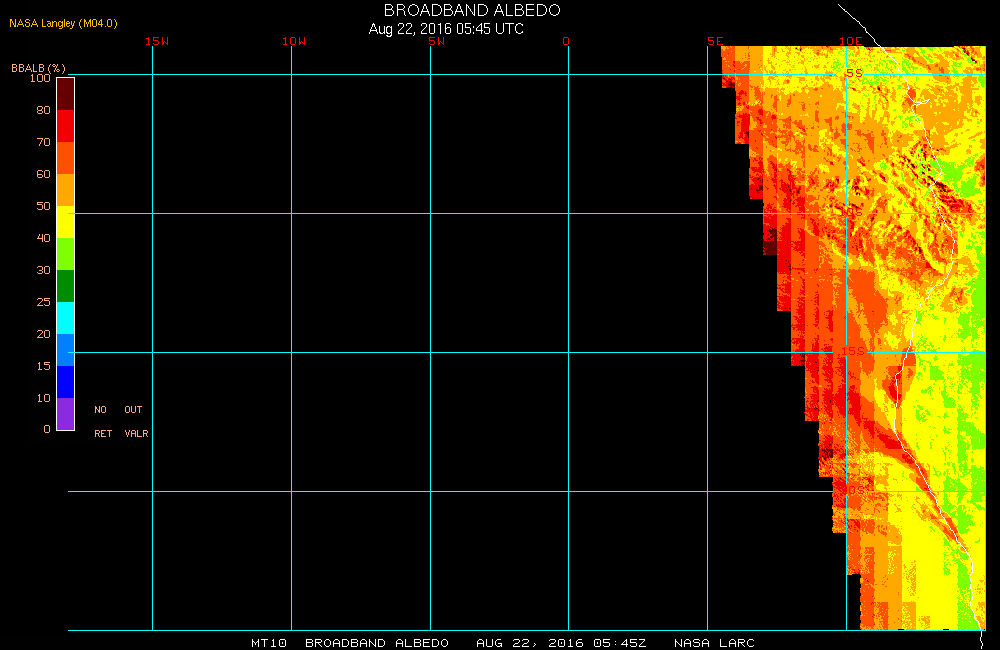Select the cyan 20-25% legend swatch

pyautogui.click(x=65, y=318)
